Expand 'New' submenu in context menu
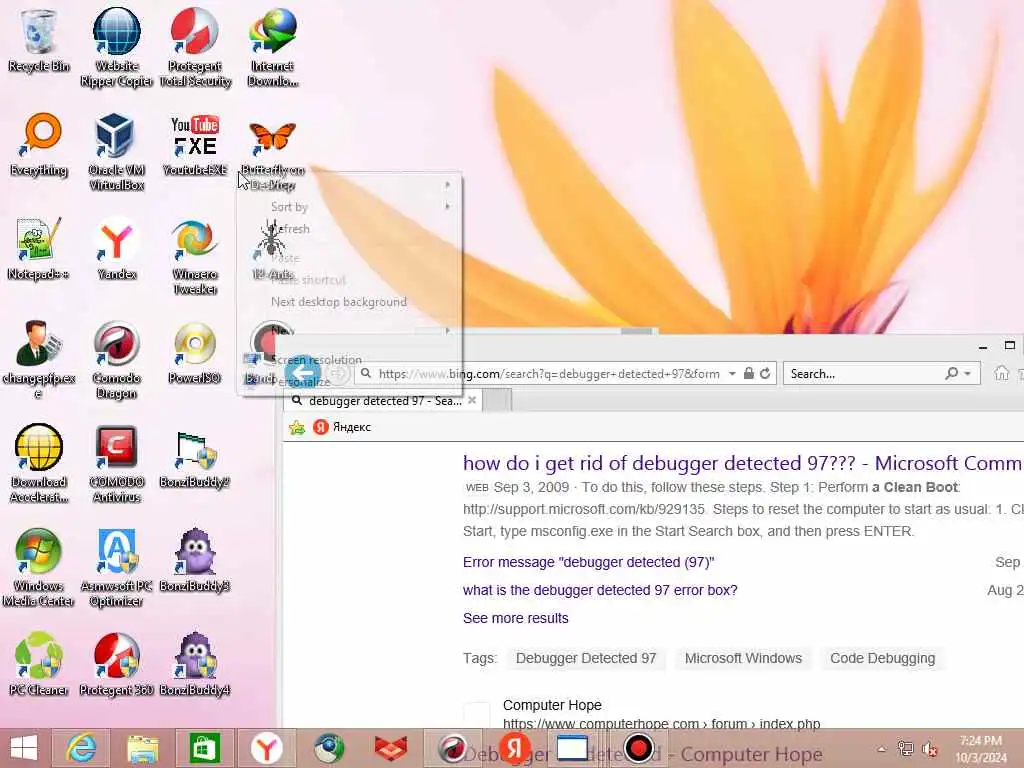Viewport: 1024px width, 768px height. point(349,330)
